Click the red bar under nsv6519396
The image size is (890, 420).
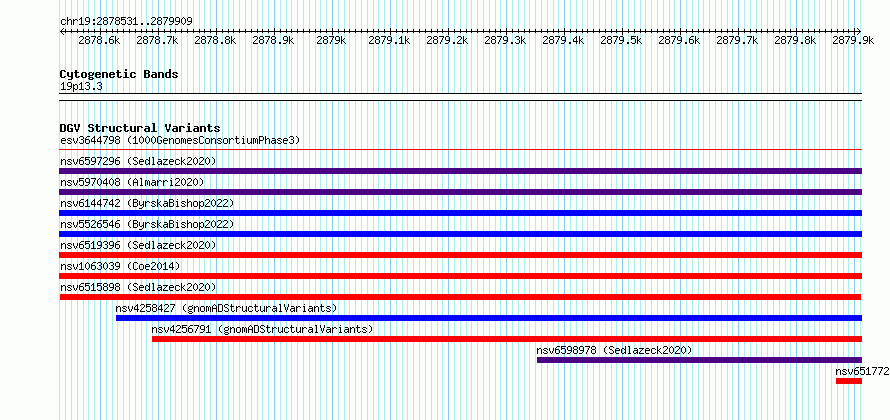point(461,255)
